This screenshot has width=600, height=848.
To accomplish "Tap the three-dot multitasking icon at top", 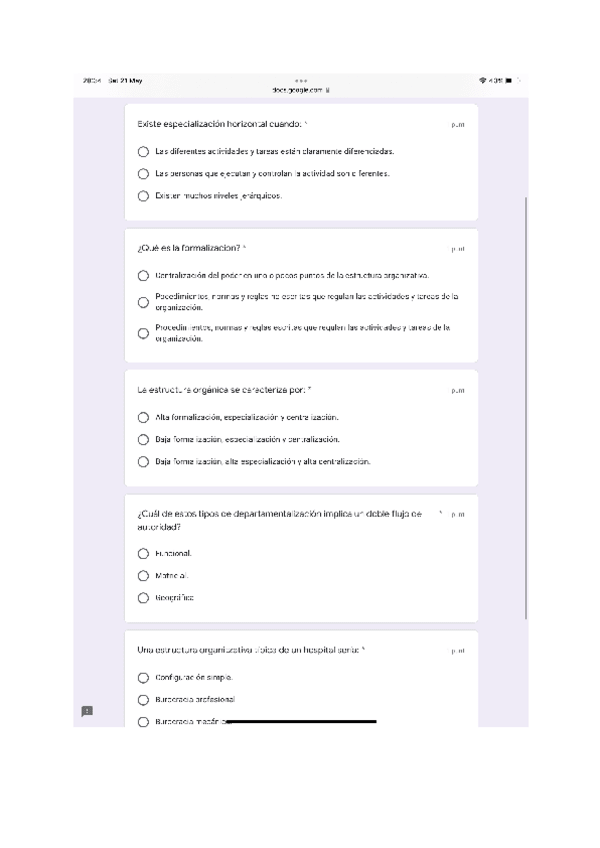I will click(x=301, y=80).
